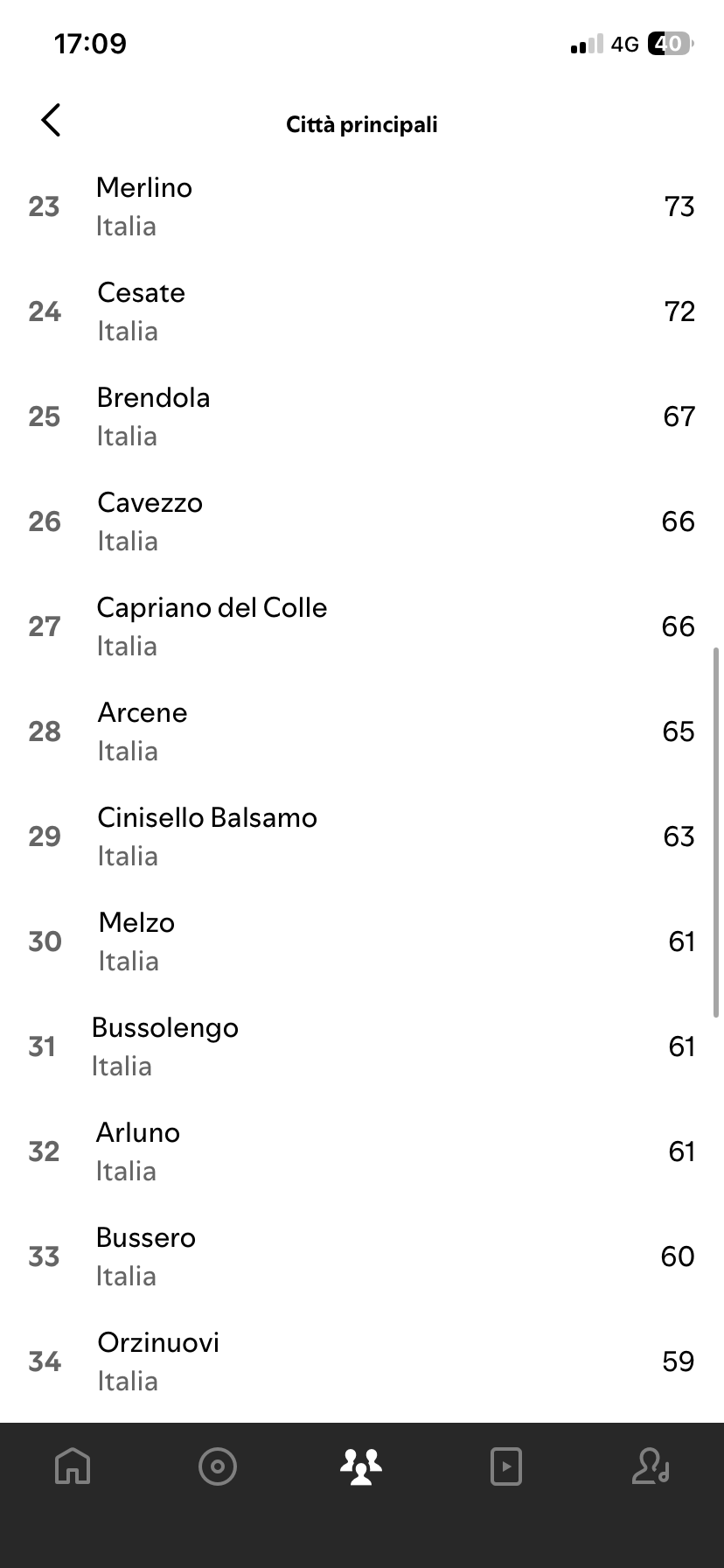The width and height of the screenshot is (724, 1568).
Task: Open the Home tab house icon
Action: [73, 1466]
